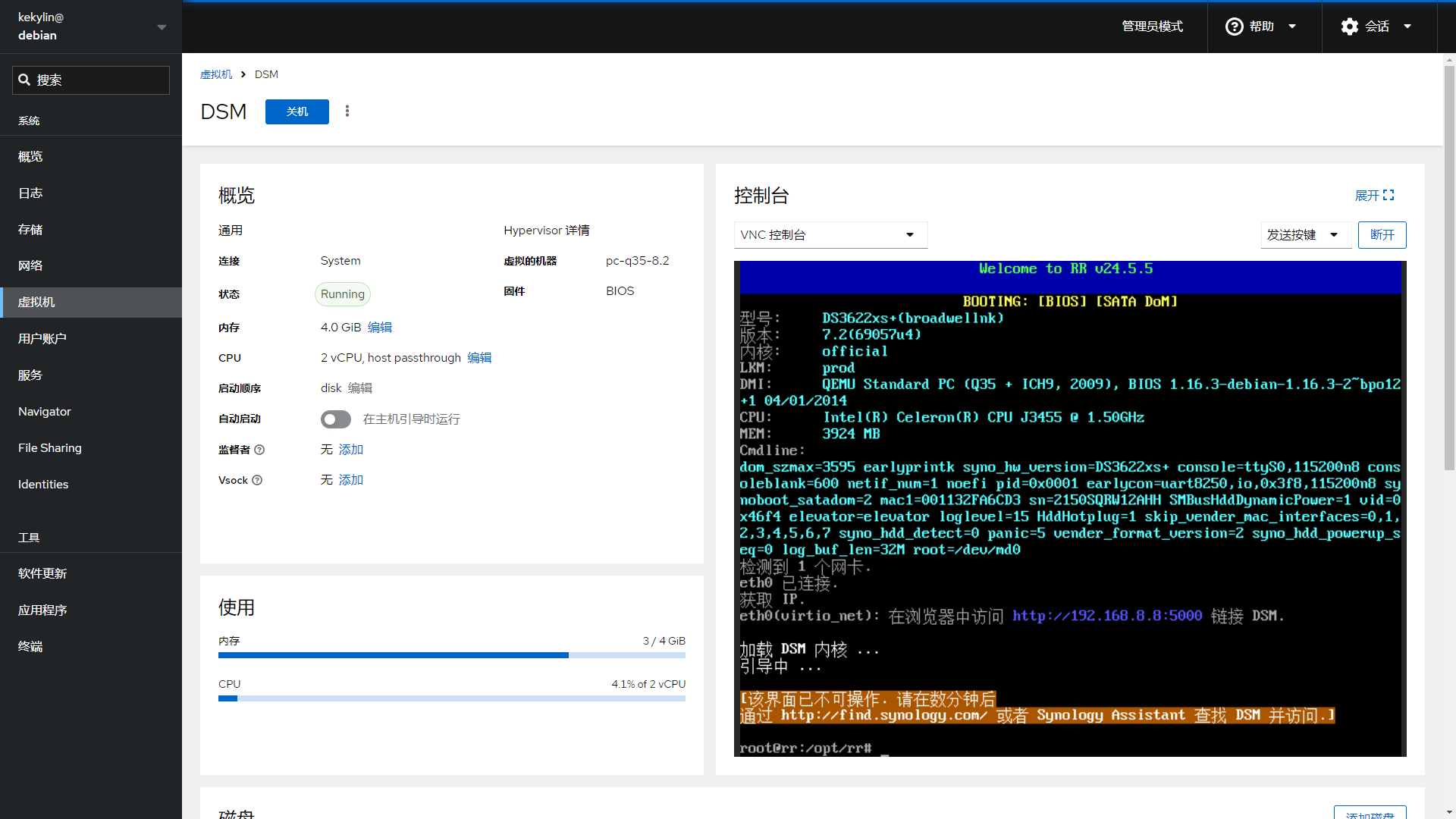Open software updates in the sidebar
The width and height of the screenshot is (1456, 819).
91,574
